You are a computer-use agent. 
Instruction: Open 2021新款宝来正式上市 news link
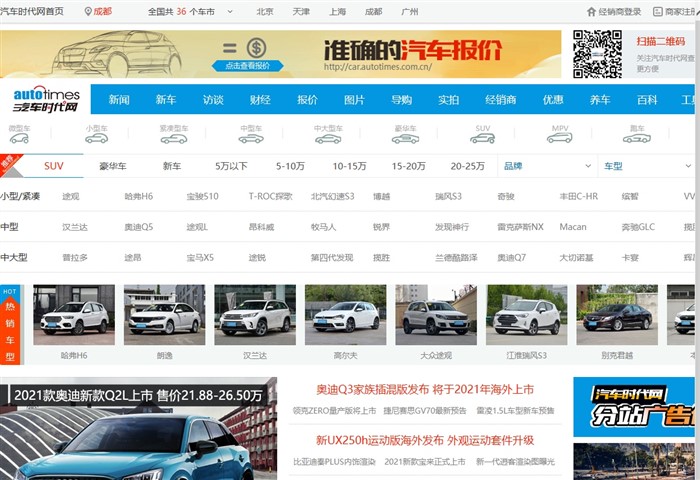pos(425,462)
